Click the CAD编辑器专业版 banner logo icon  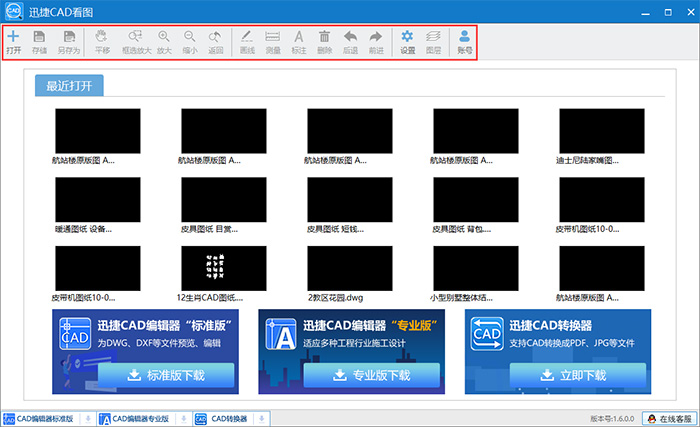tap(281, 334)
